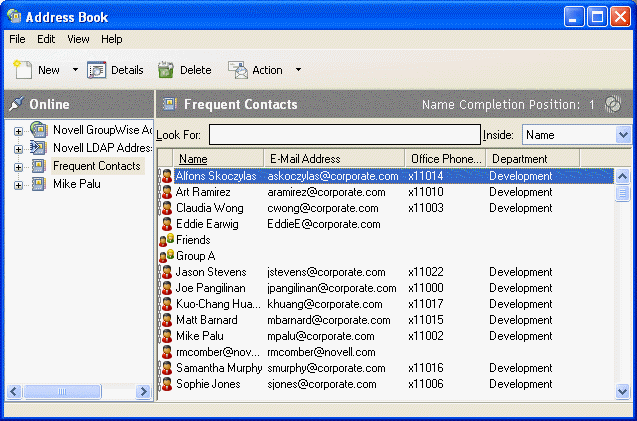Click inside the Look For search field

pos(345,135)
